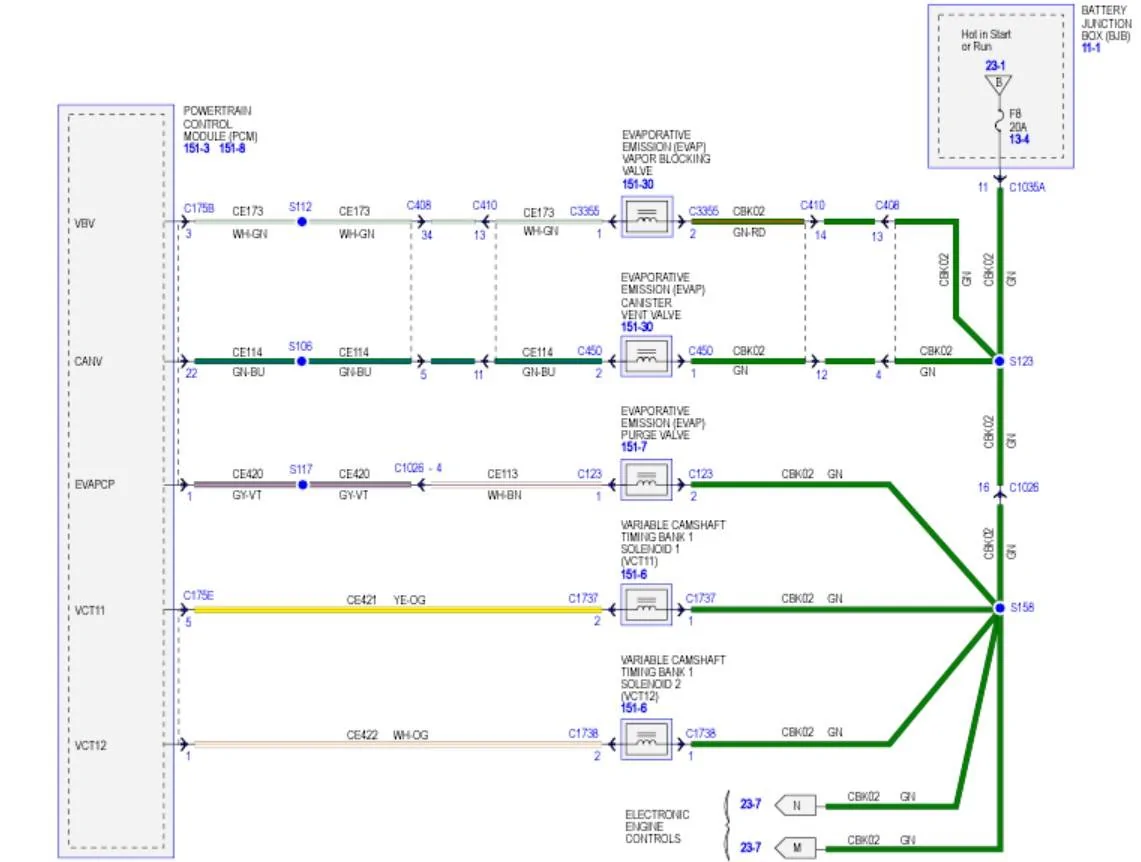Click the S106 splice dot

[302, 361]
